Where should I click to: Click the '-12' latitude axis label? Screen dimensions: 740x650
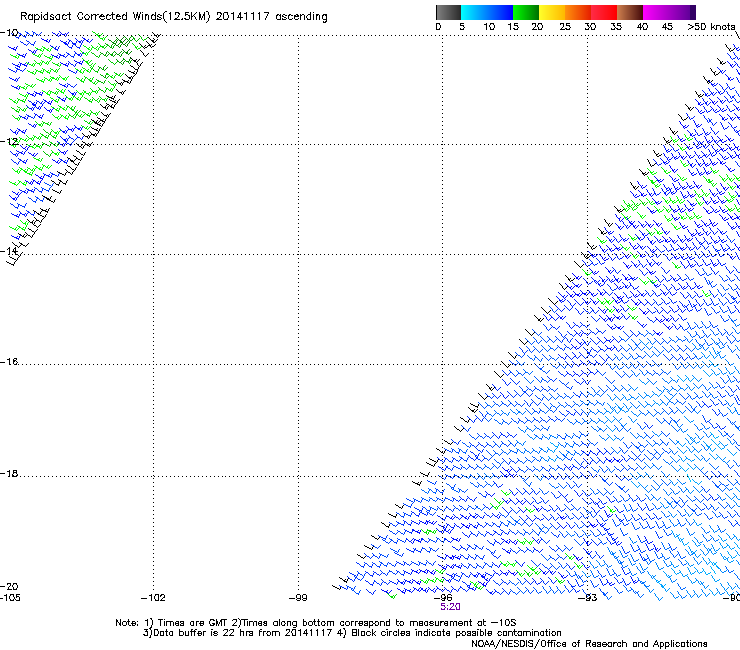click(x=9, y=141)
